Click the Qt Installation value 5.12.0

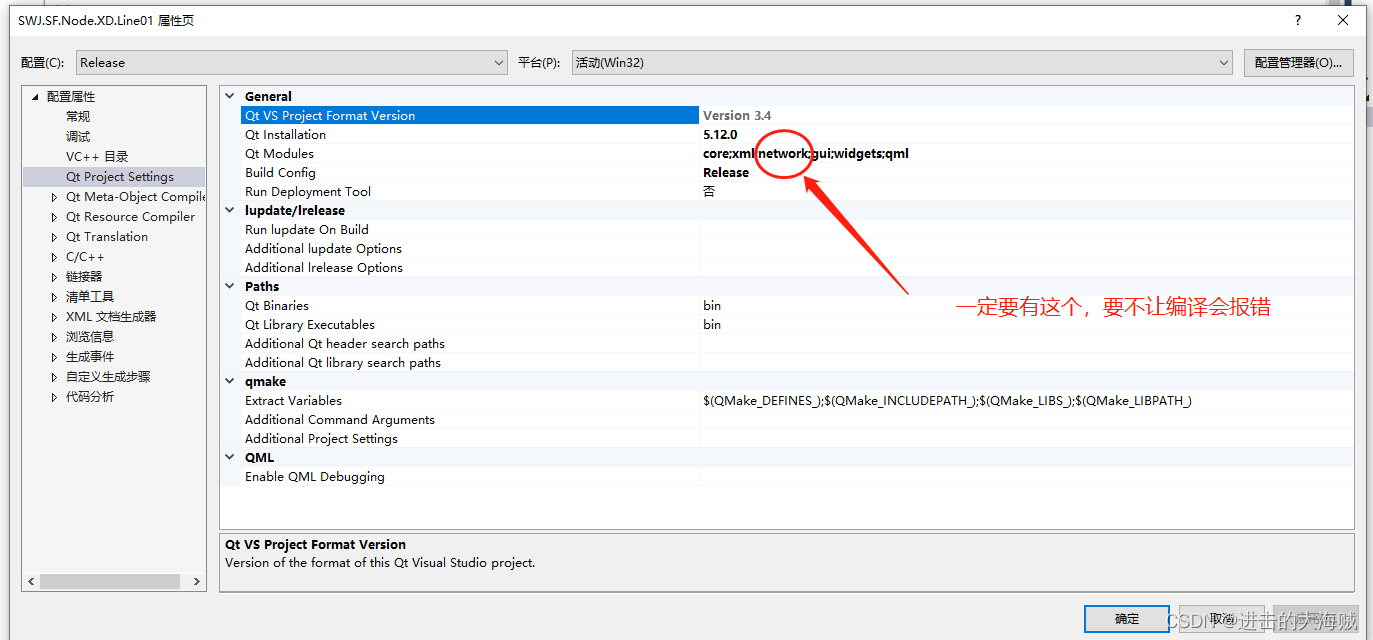[x=720, y=135]
